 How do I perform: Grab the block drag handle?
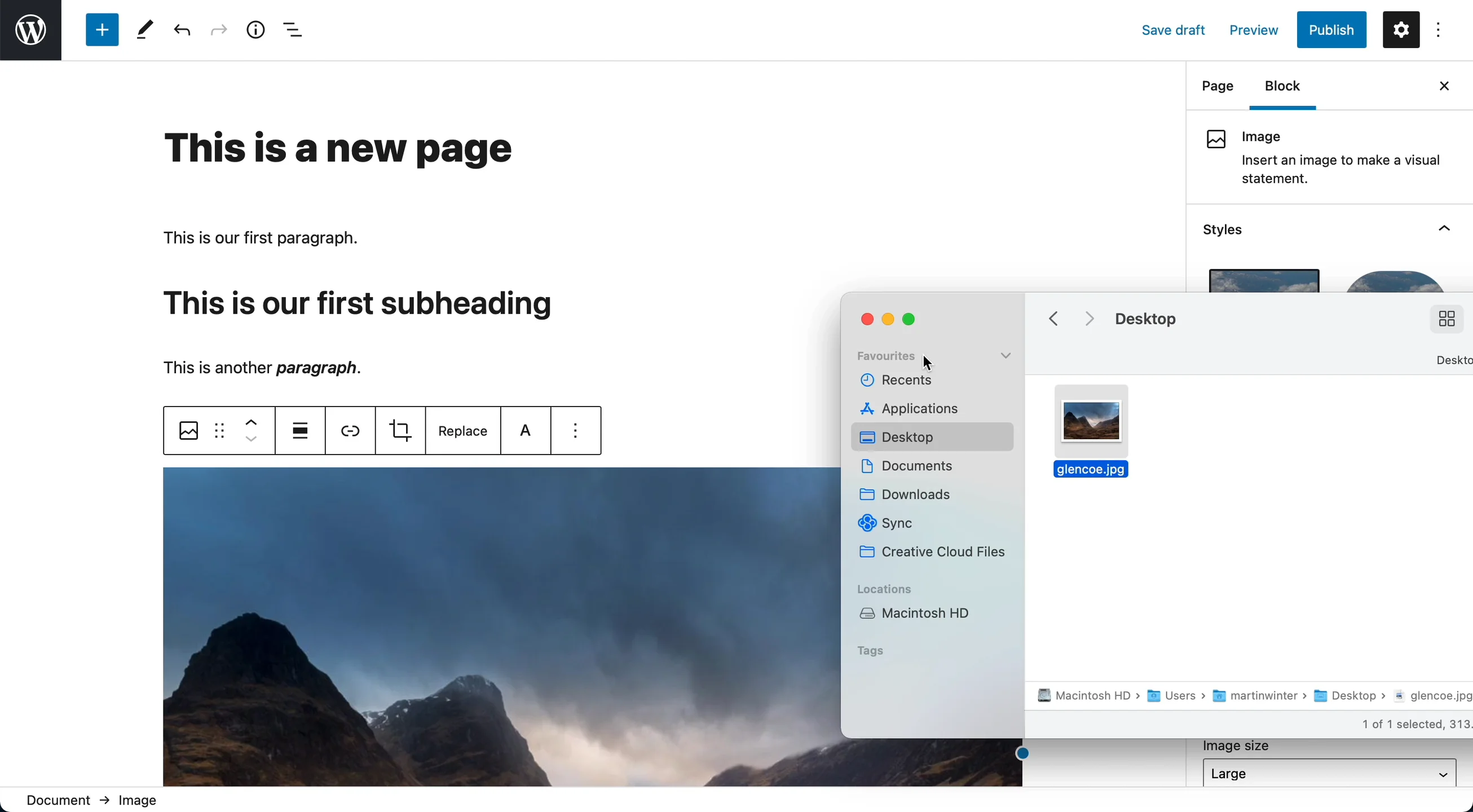coord(219,431)
